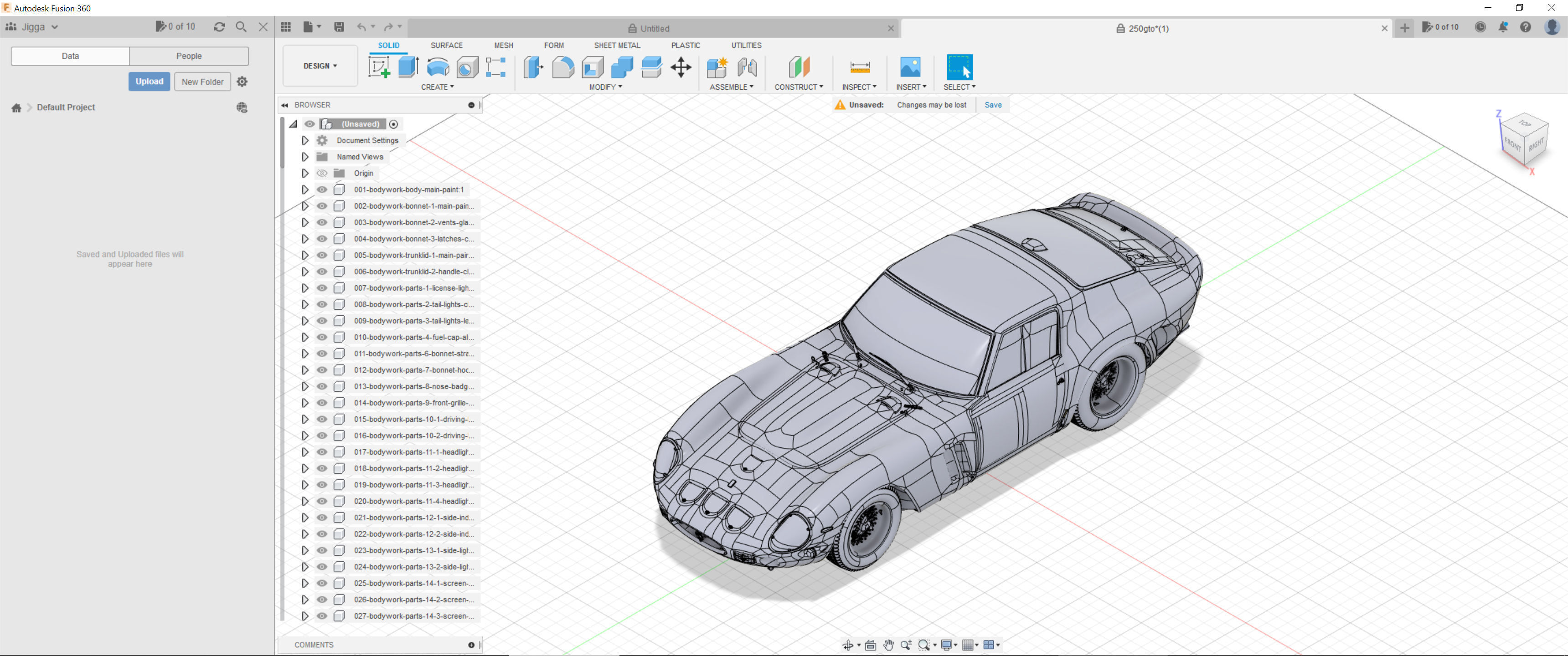Click the New Folder button
Image resolution: width=1568 pixels, height=656 pixels.
pos(202,82)
